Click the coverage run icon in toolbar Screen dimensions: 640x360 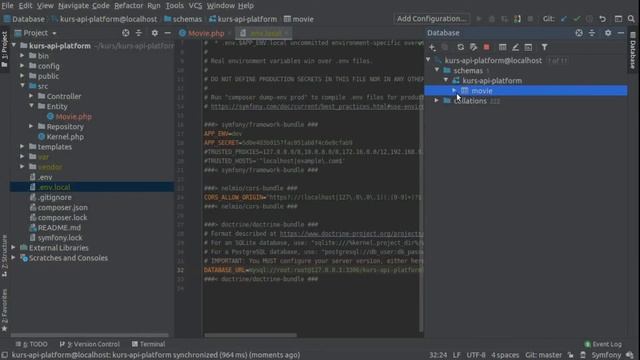tap(504, 19)
